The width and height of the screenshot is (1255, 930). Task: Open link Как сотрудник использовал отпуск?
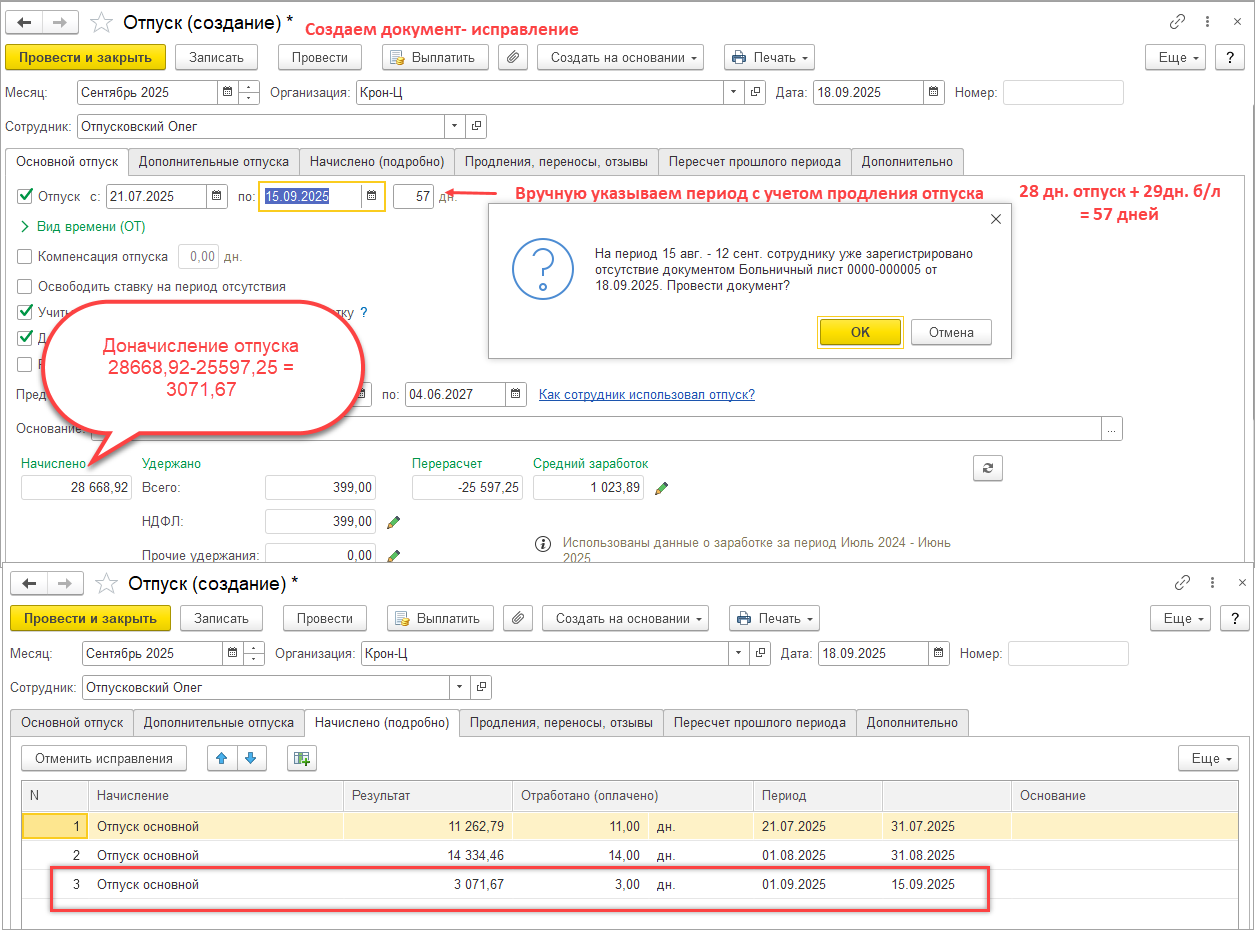pos(646,395)
